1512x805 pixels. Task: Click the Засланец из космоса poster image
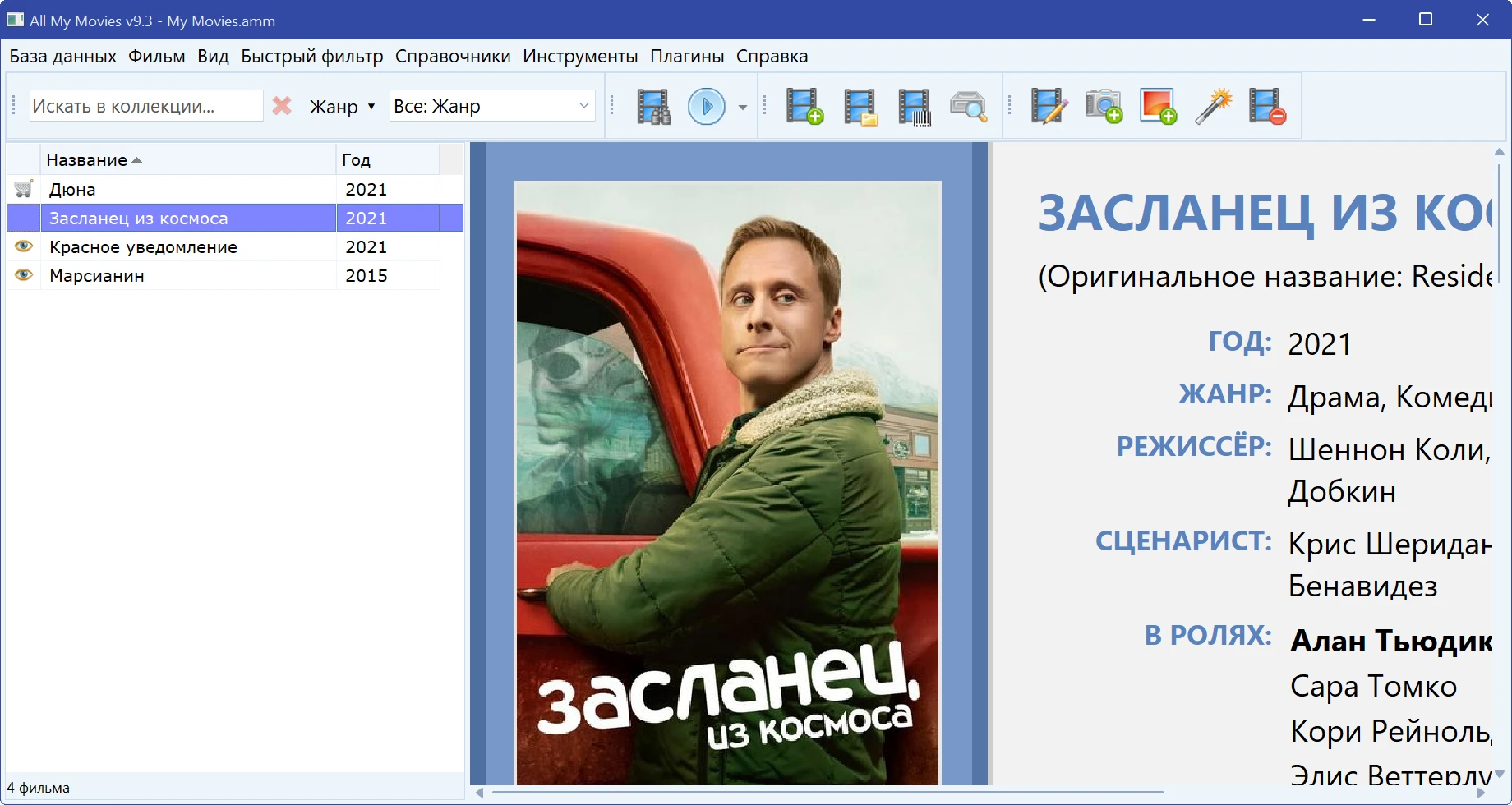click(727, 483)
